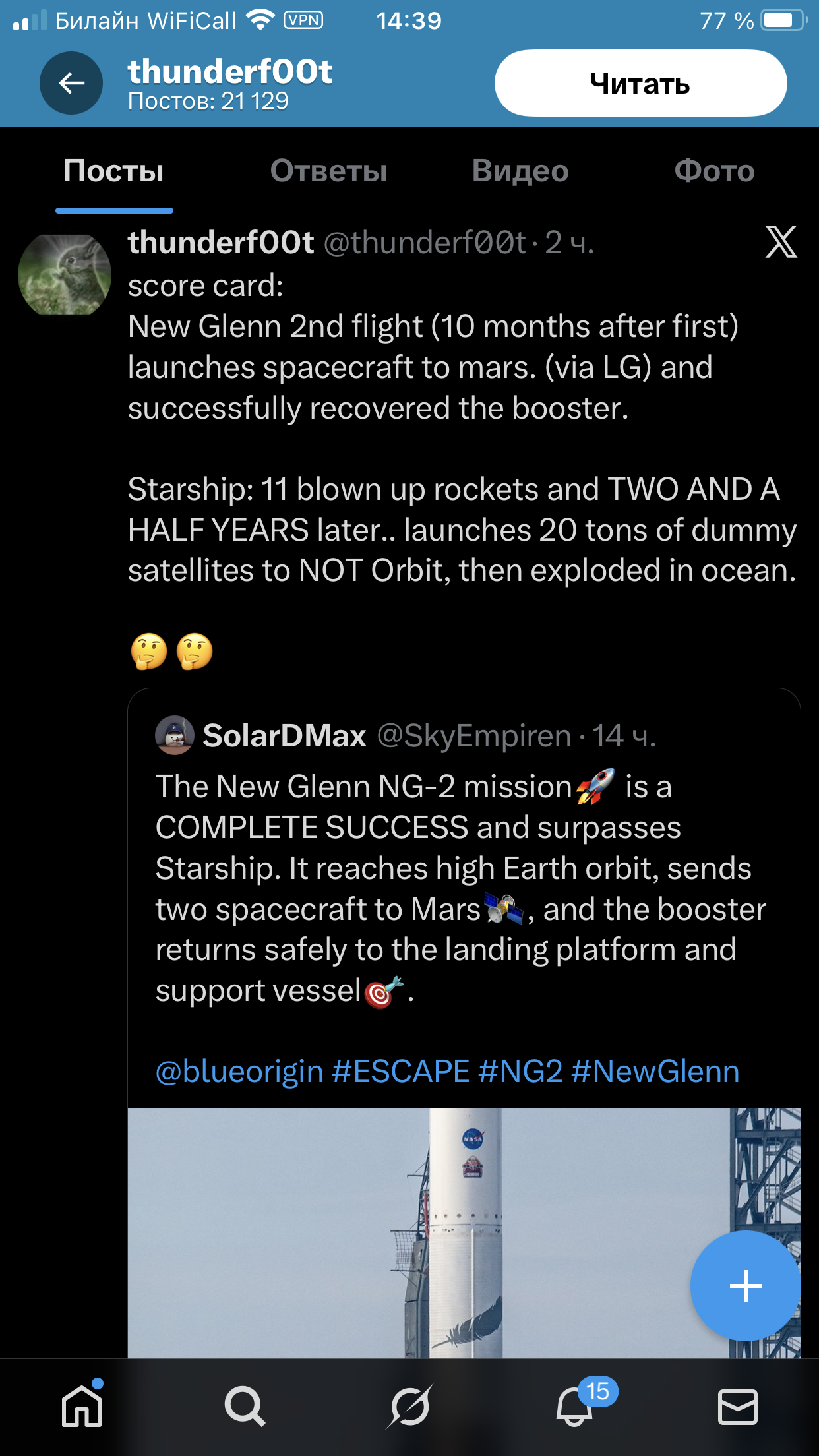The height and width of the screenshot is (1456, 819).
Task: Open the Home feed icon
Action: (82, 1406)
